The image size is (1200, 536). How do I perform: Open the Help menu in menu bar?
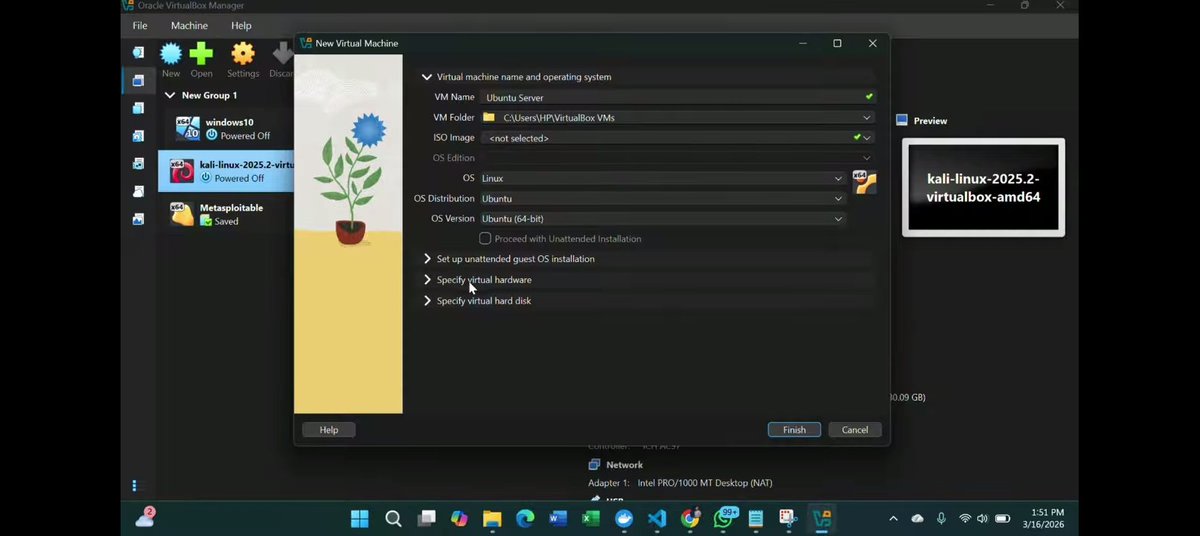coord(242,25)
